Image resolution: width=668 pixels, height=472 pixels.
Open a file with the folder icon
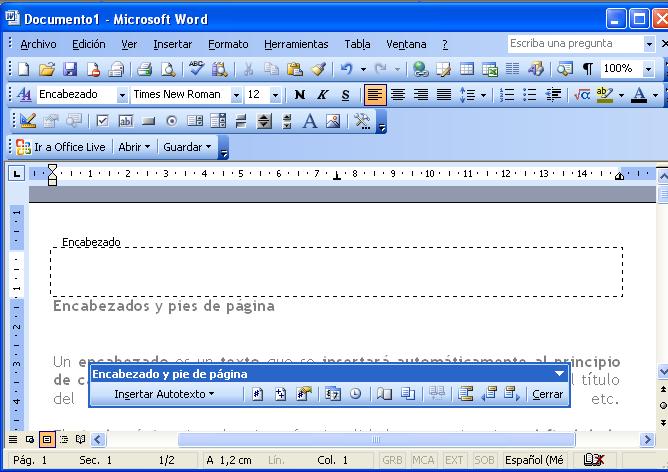coord(47,69)
